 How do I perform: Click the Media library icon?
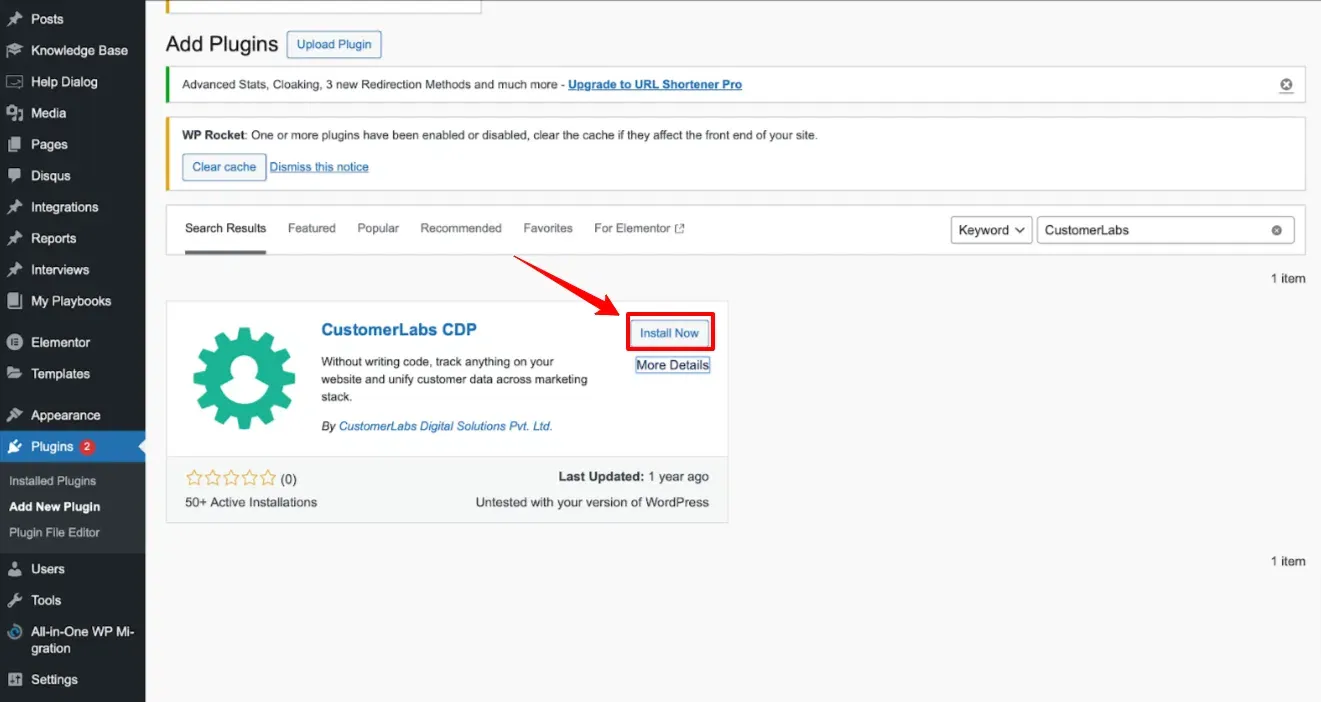(x=14, y=113)
